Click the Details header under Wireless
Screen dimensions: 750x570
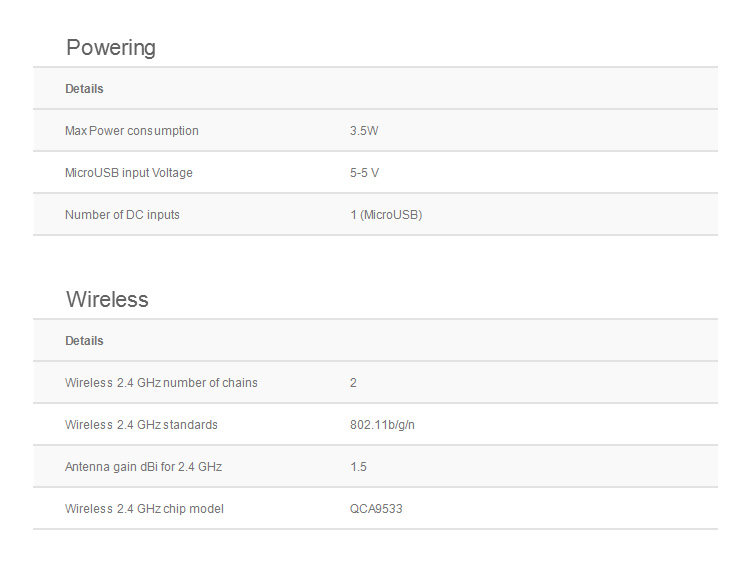[x=84, y=341]
